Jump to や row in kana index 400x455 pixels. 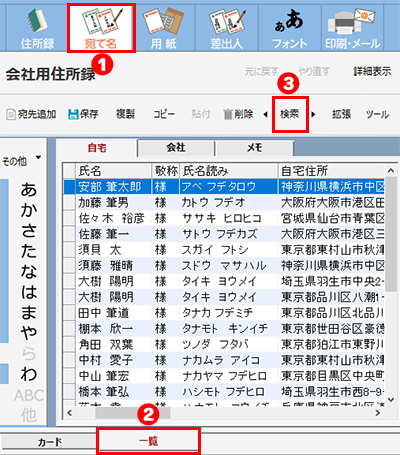pos(29,333)
